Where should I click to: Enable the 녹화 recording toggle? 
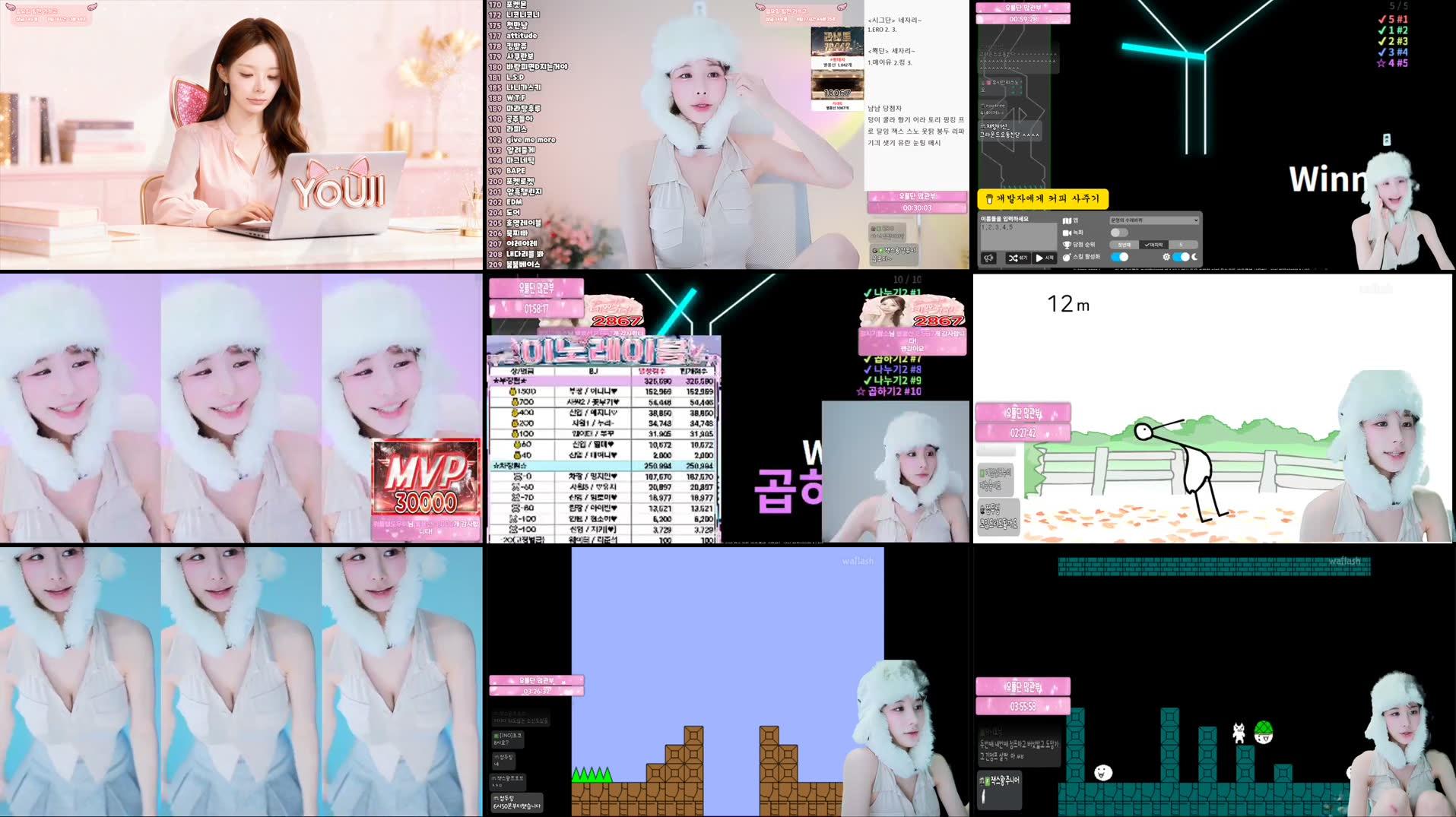[x=1119, y=233]
